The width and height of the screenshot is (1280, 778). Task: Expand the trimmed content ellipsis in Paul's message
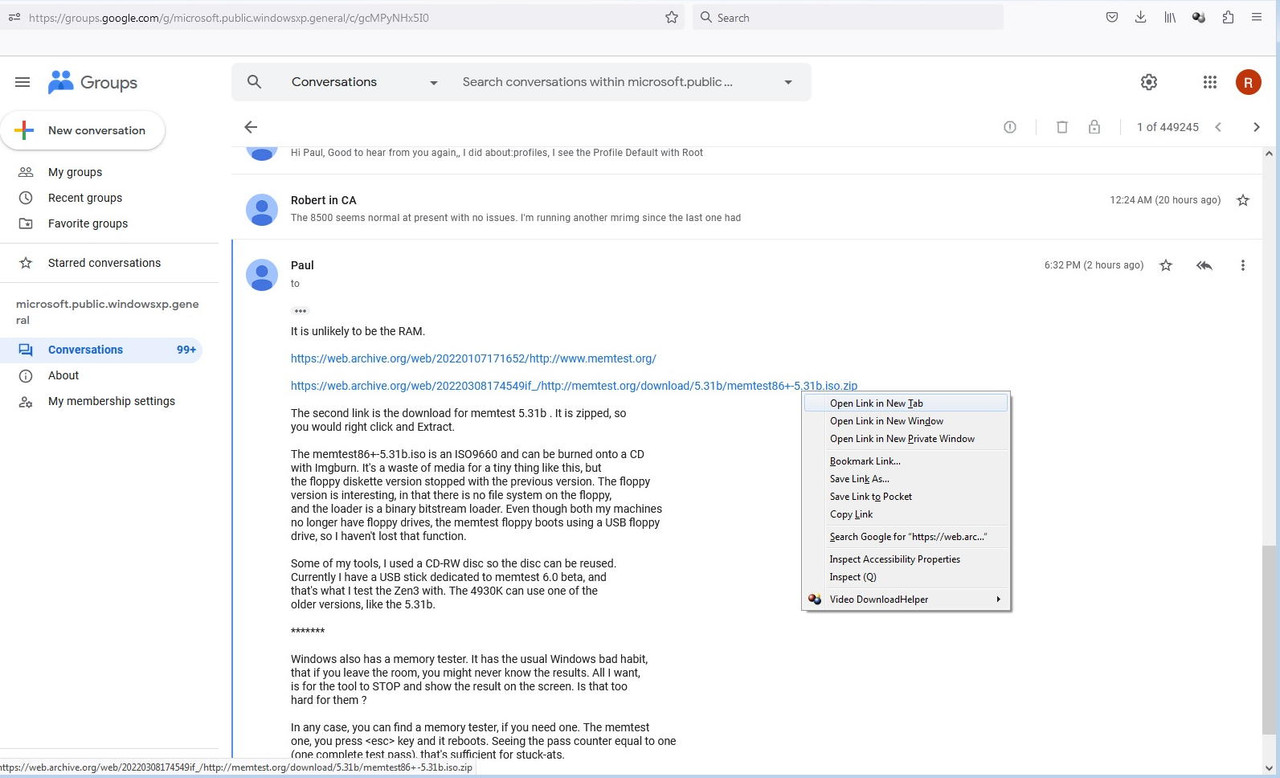[x=300, y=311]
